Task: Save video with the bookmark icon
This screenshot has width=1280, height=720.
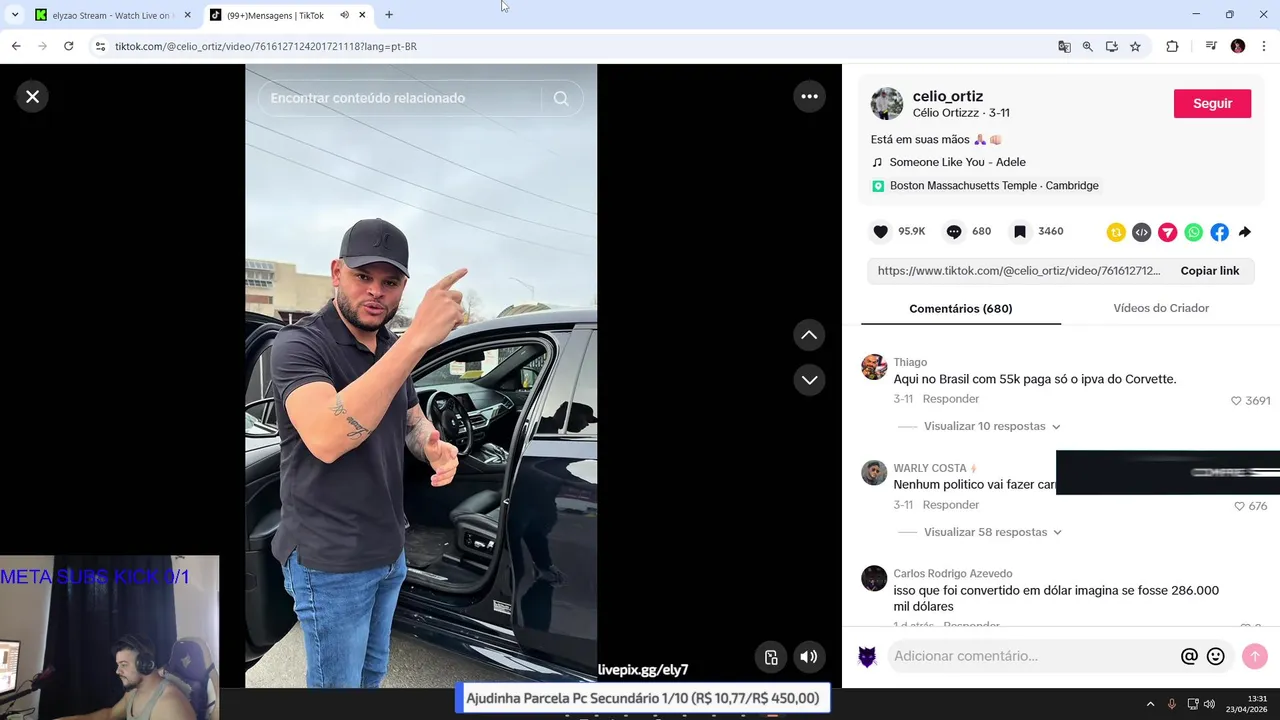Action: (x=1020, y=232)
